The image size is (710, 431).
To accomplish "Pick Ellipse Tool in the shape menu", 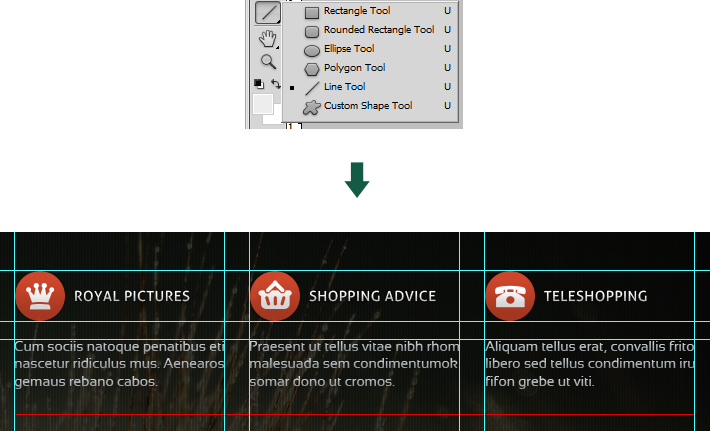I will [348, 49].
